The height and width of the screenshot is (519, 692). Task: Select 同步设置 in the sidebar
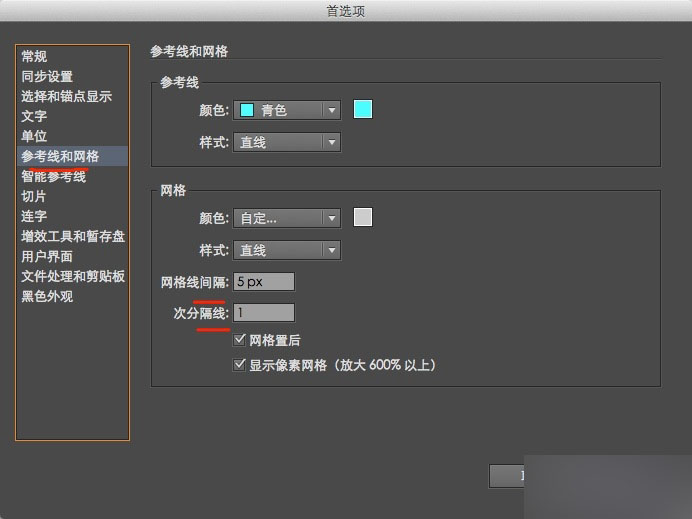(x=47, y=77)
